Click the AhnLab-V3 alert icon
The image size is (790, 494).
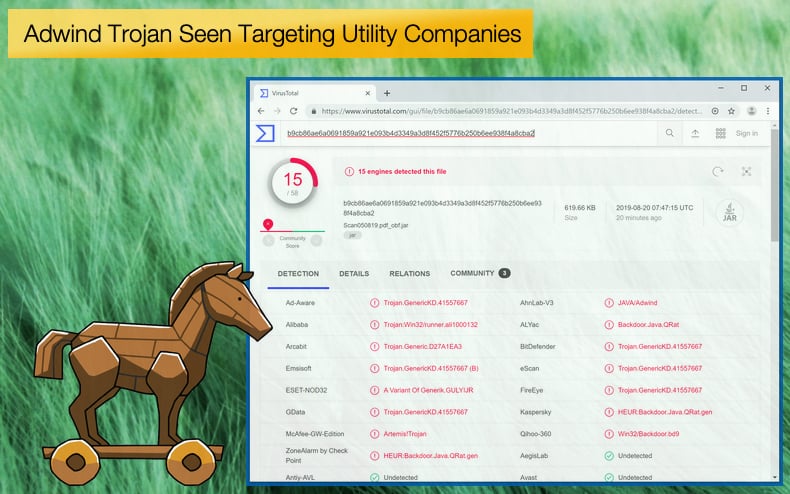pyautogui.click(x=609, y=303)
